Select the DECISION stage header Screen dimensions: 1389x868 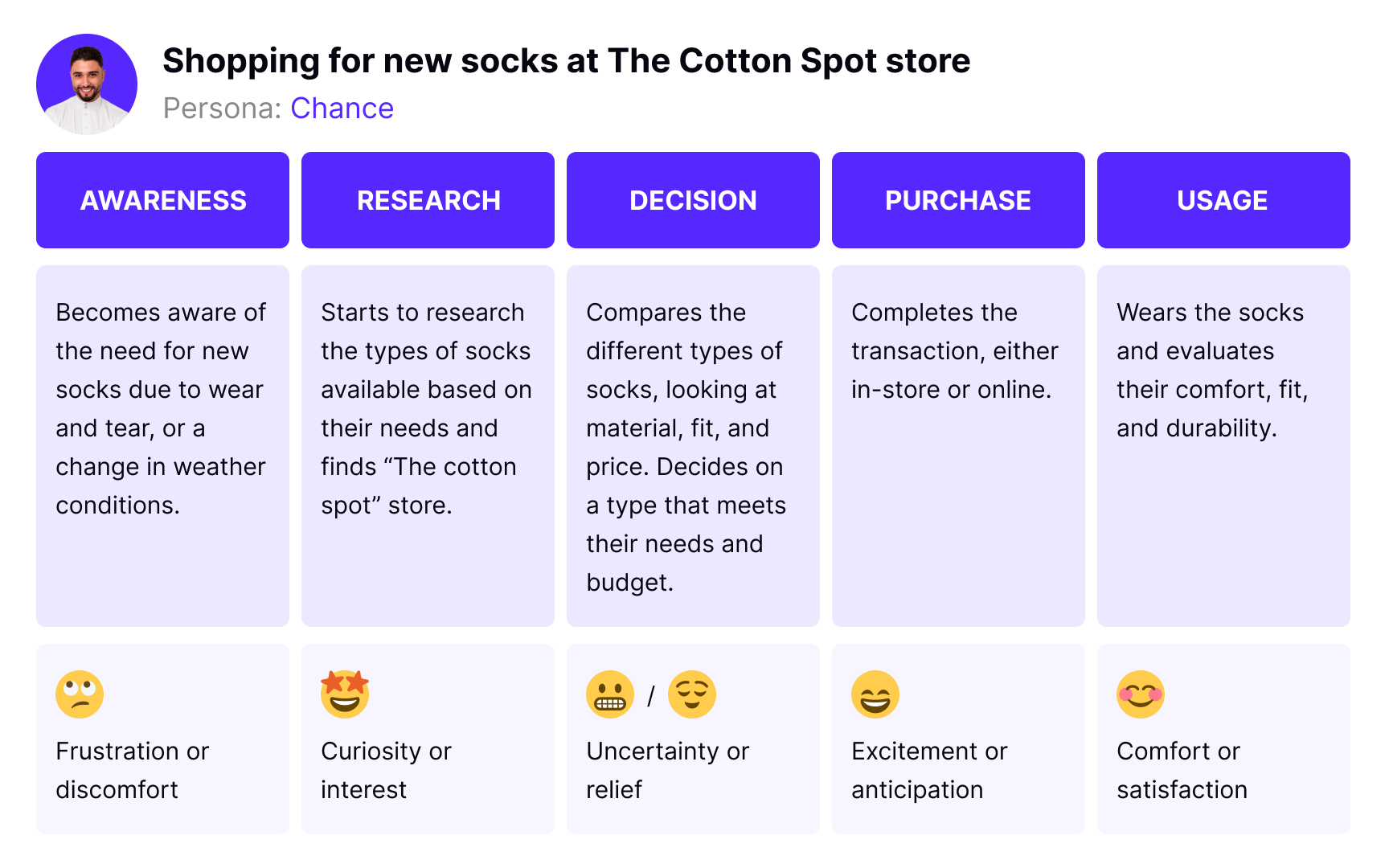coord(693,200)
